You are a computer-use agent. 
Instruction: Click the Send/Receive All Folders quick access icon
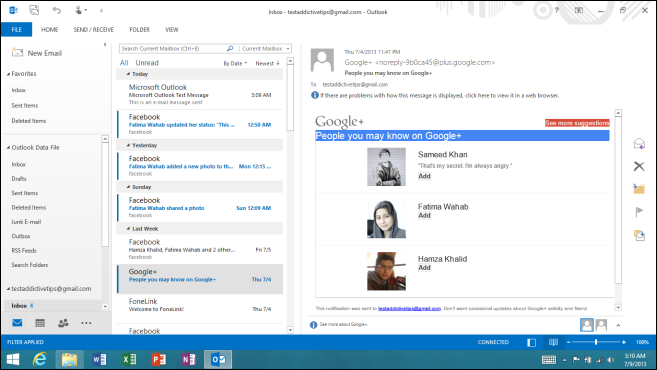click(x=34, y=10)
